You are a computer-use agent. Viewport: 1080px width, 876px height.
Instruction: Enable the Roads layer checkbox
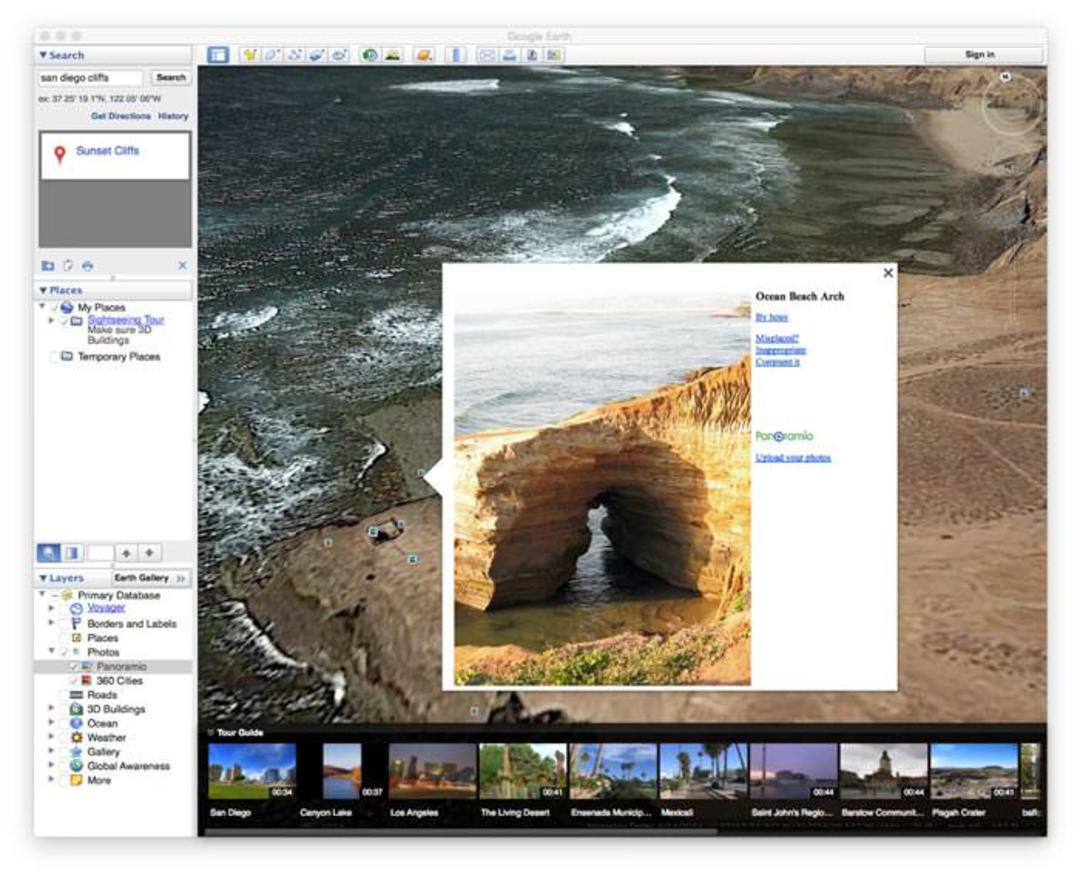64,695
